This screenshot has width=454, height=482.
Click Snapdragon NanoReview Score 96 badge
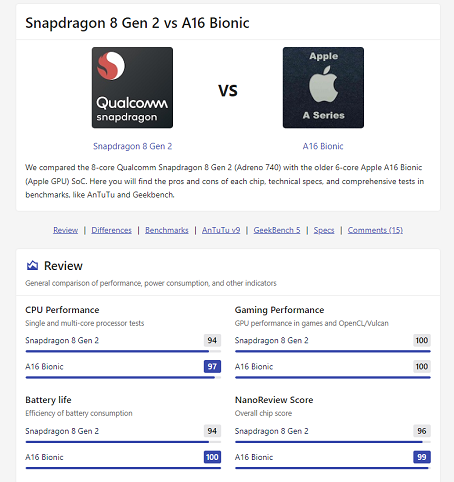click(x=422, y=431)
